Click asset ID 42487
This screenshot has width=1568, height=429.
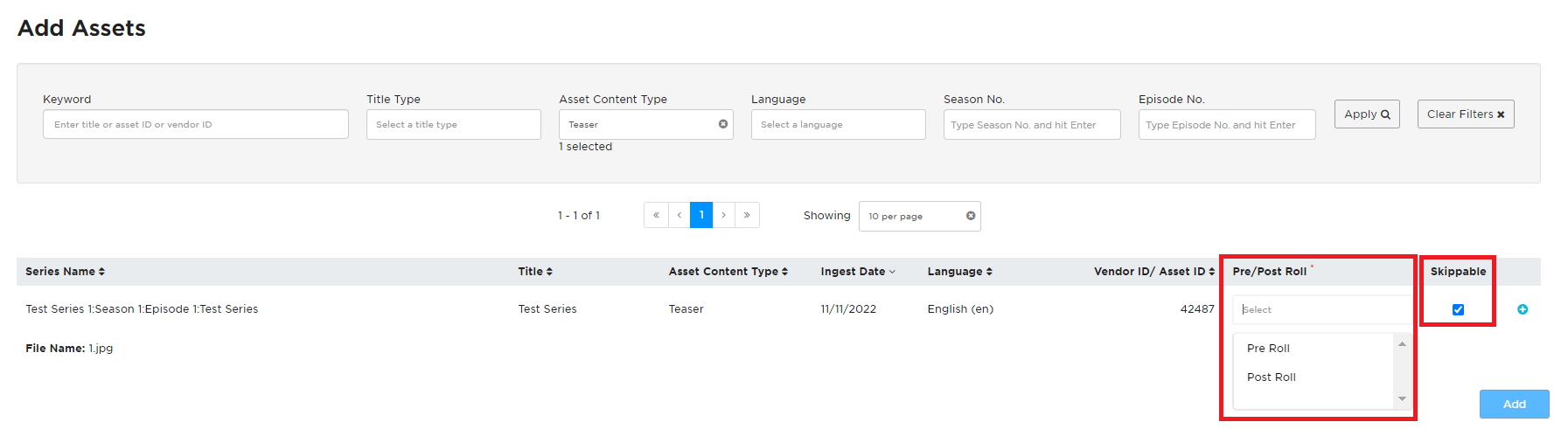click(1197, 308)
